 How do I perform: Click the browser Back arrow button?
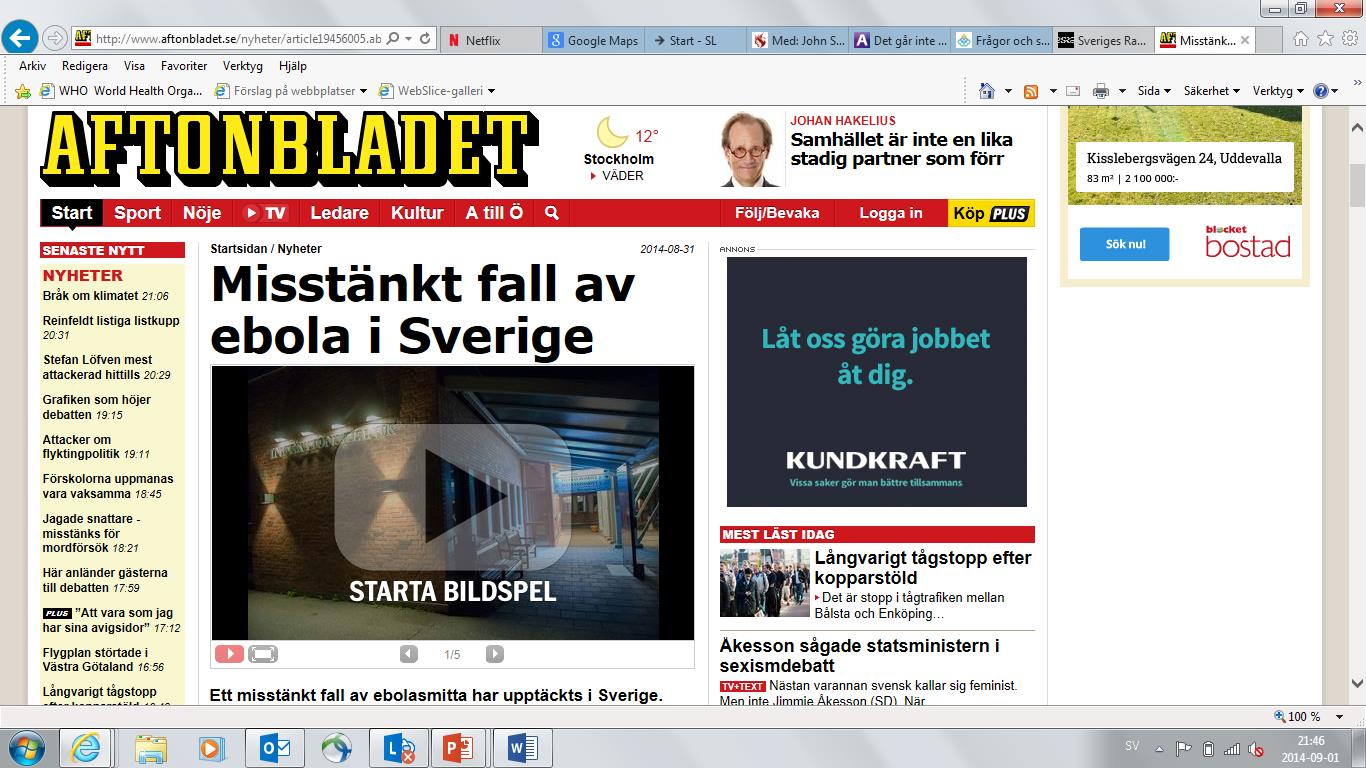(x=20, y=39)
